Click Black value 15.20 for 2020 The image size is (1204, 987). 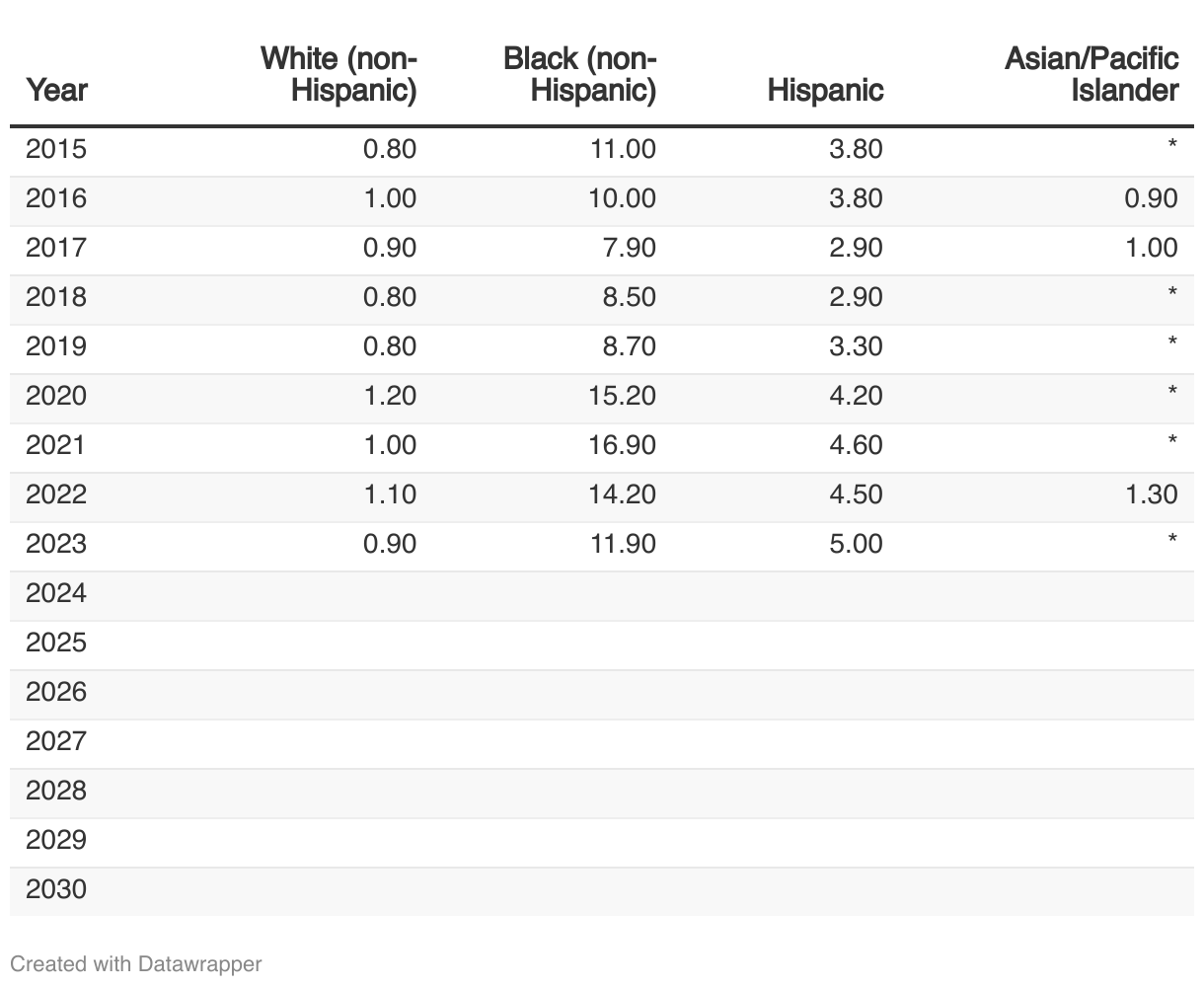pyautogui.click(x=622, y=396)
